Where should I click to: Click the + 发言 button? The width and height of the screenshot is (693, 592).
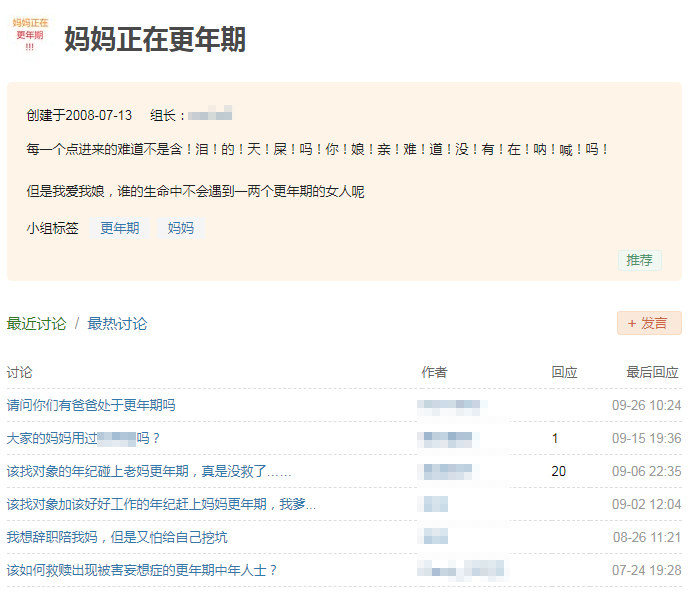649,323
